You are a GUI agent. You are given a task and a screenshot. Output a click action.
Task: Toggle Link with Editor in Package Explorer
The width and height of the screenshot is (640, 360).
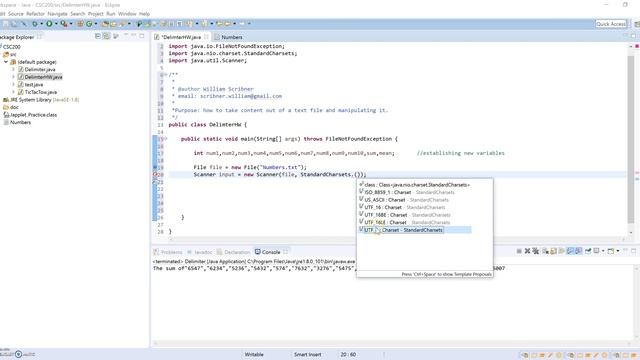pyautogui.click(x=106, y=36)
